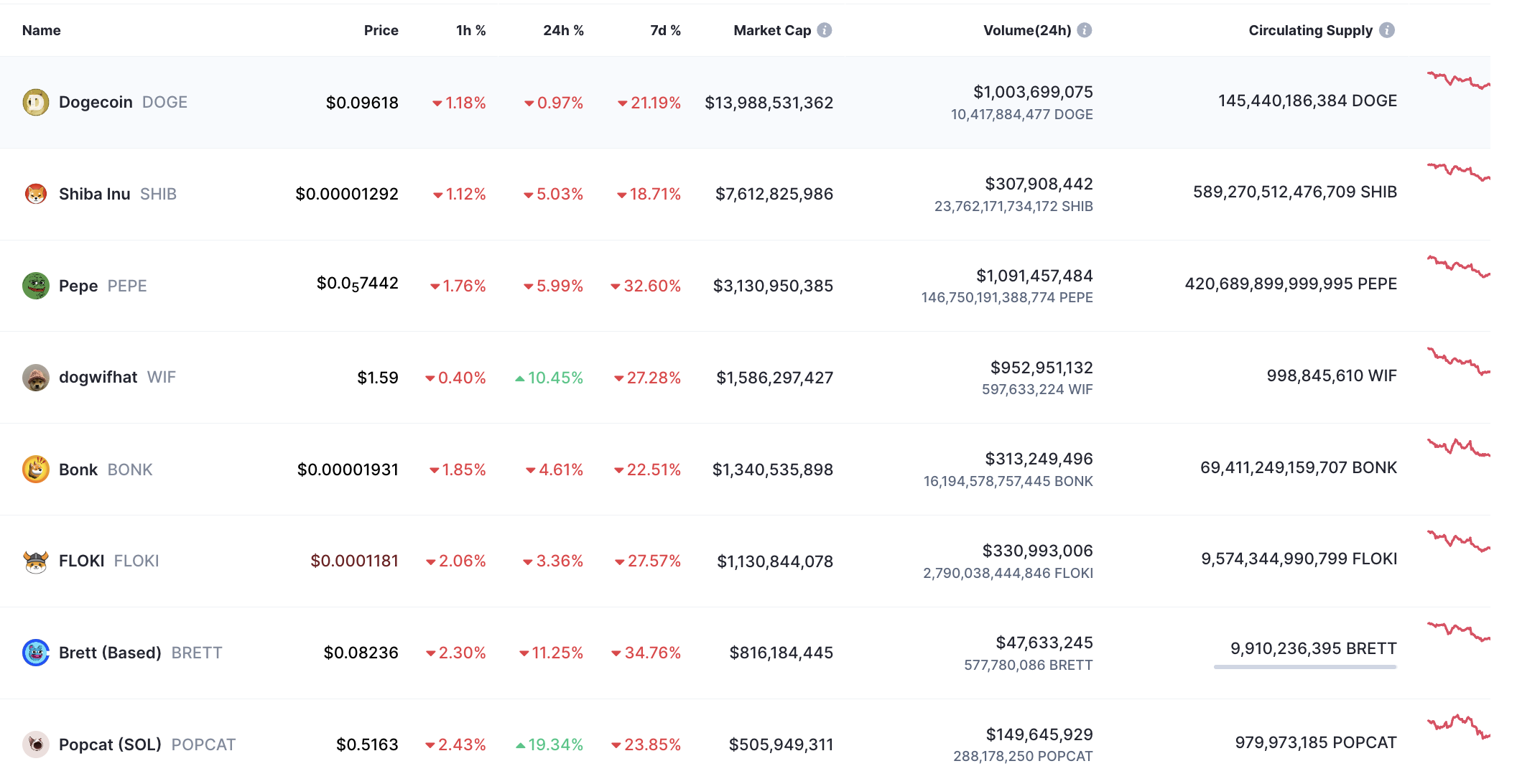Open Dogecoin 7-day sparkline chart
The height and width of the screenshot is (784, 1517).
(1458, 80)
